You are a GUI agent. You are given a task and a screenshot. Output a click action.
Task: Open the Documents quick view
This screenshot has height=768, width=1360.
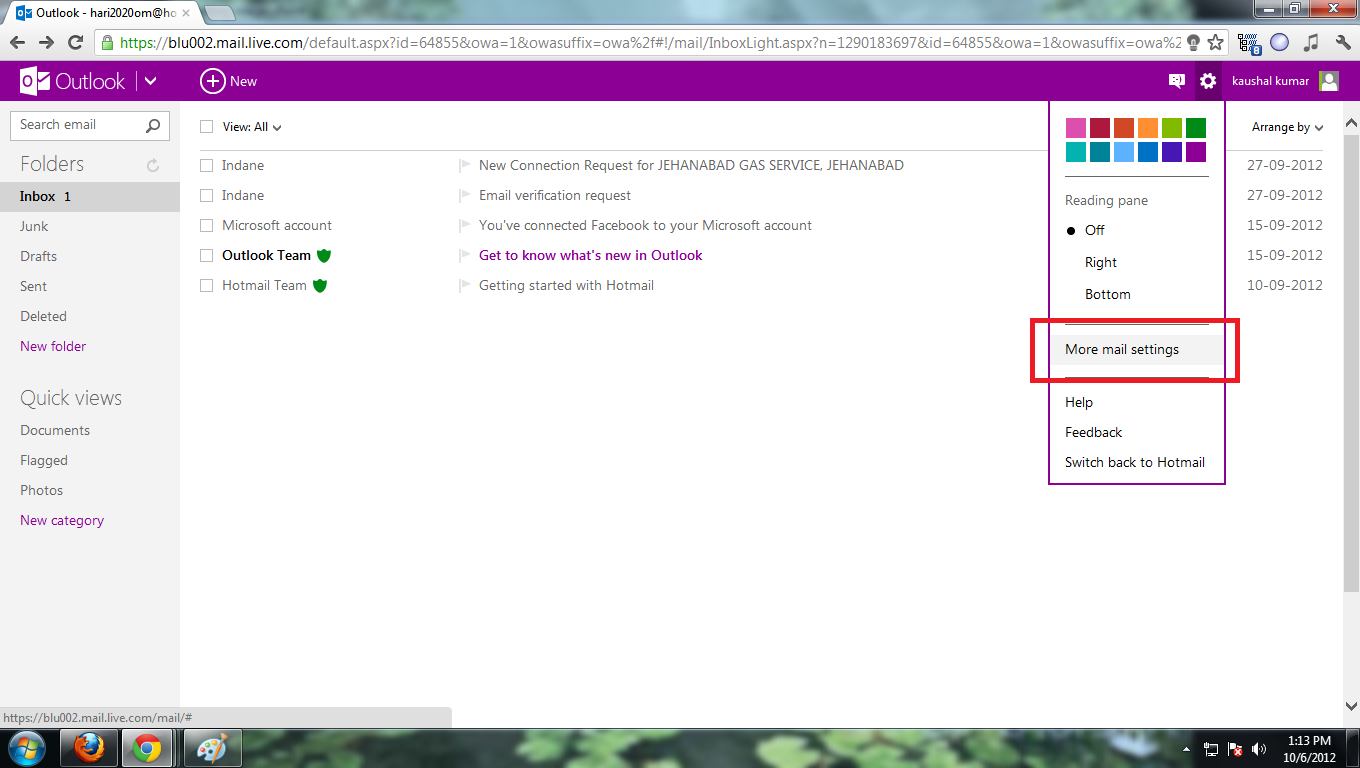(x=55, y=430)
